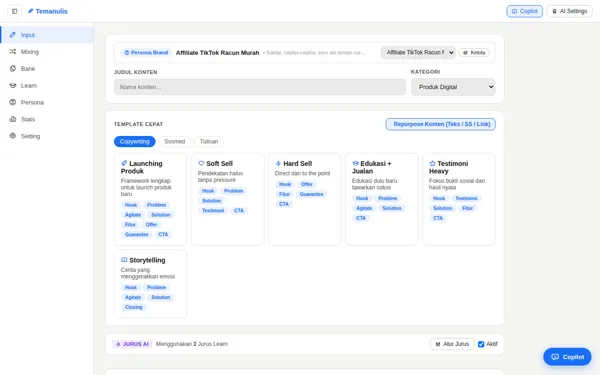Click the Guarantee tag in Launching Produk
The image size is (600, 375).
point(137,235)
